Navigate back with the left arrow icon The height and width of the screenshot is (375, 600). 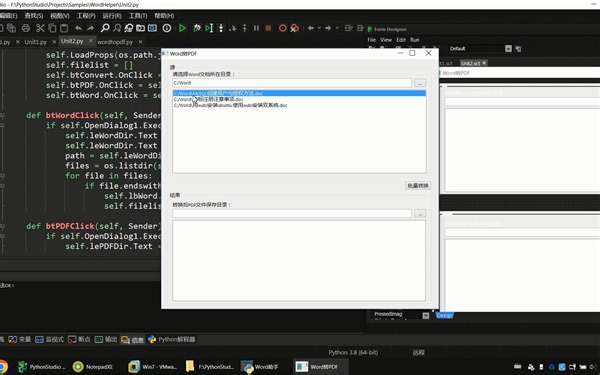[x=311, y=28]
